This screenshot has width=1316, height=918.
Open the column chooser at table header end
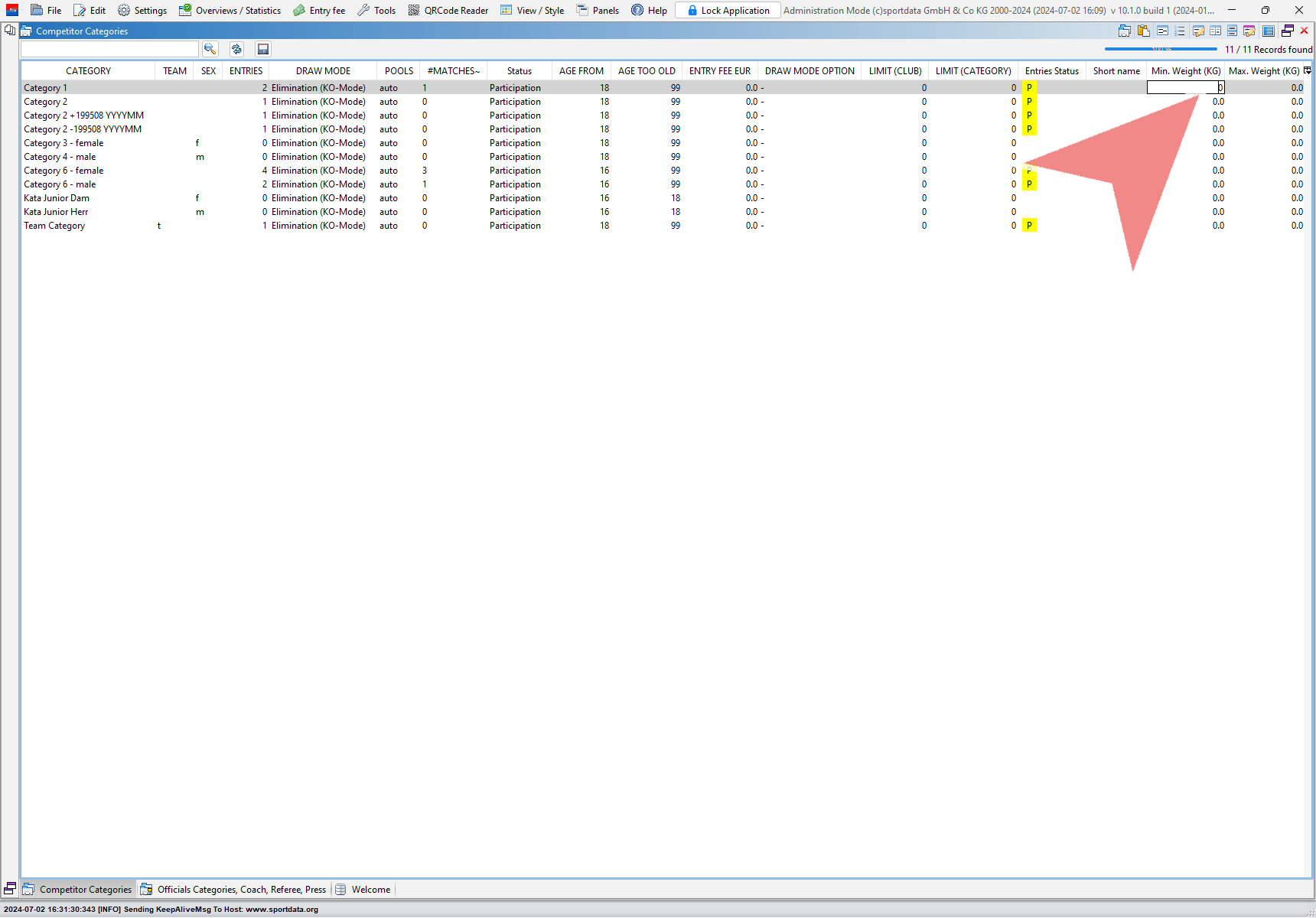click(x=1308, y=70)
